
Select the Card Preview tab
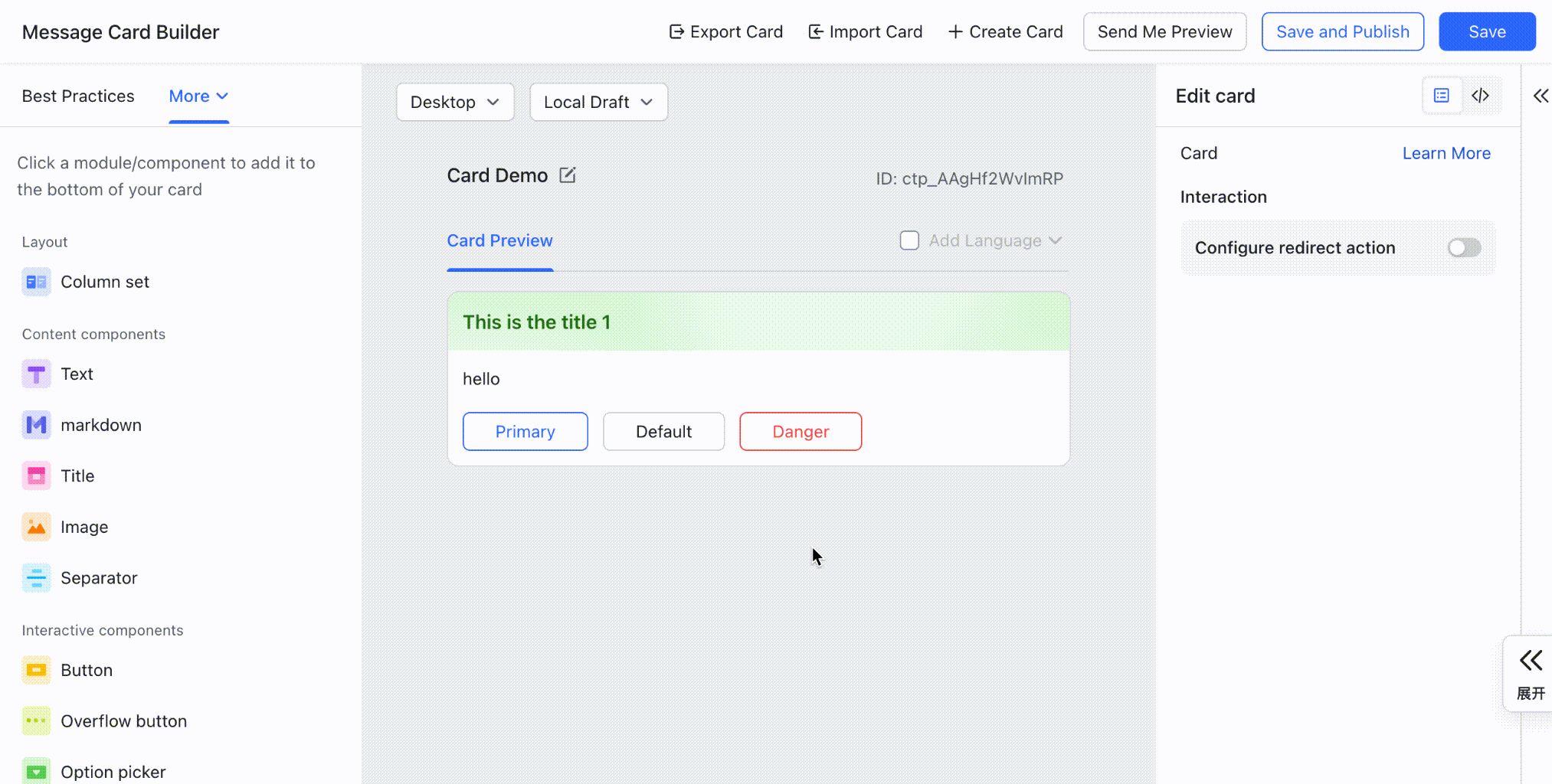pyautogui.click(x=499, y=240)
